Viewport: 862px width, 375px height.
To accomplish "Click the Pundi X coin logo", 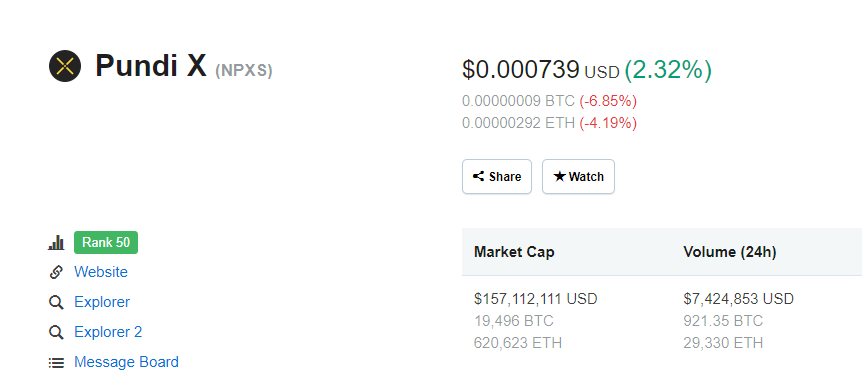I will [x=65, y=66].
